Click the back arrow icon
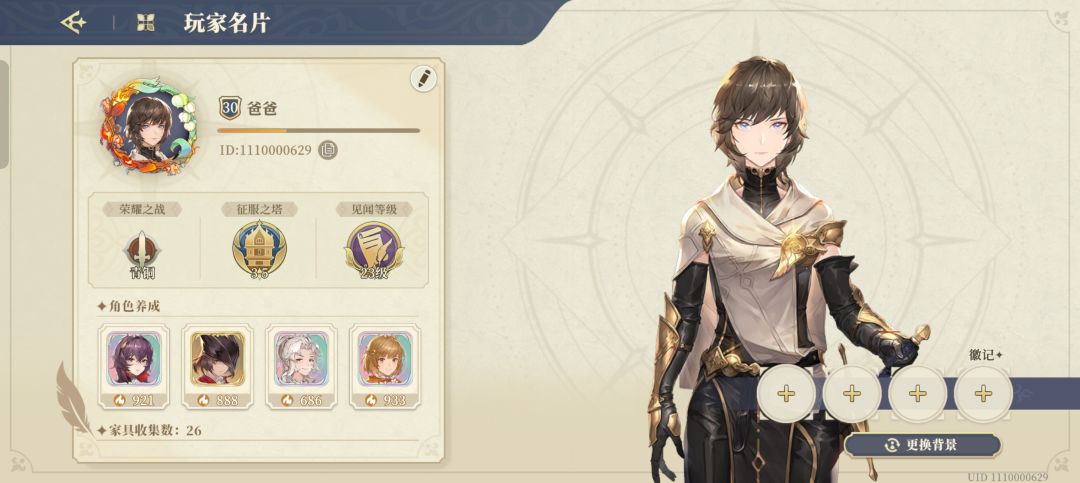The width and height of the screenshot is (1080, 483). pos(73,23)
